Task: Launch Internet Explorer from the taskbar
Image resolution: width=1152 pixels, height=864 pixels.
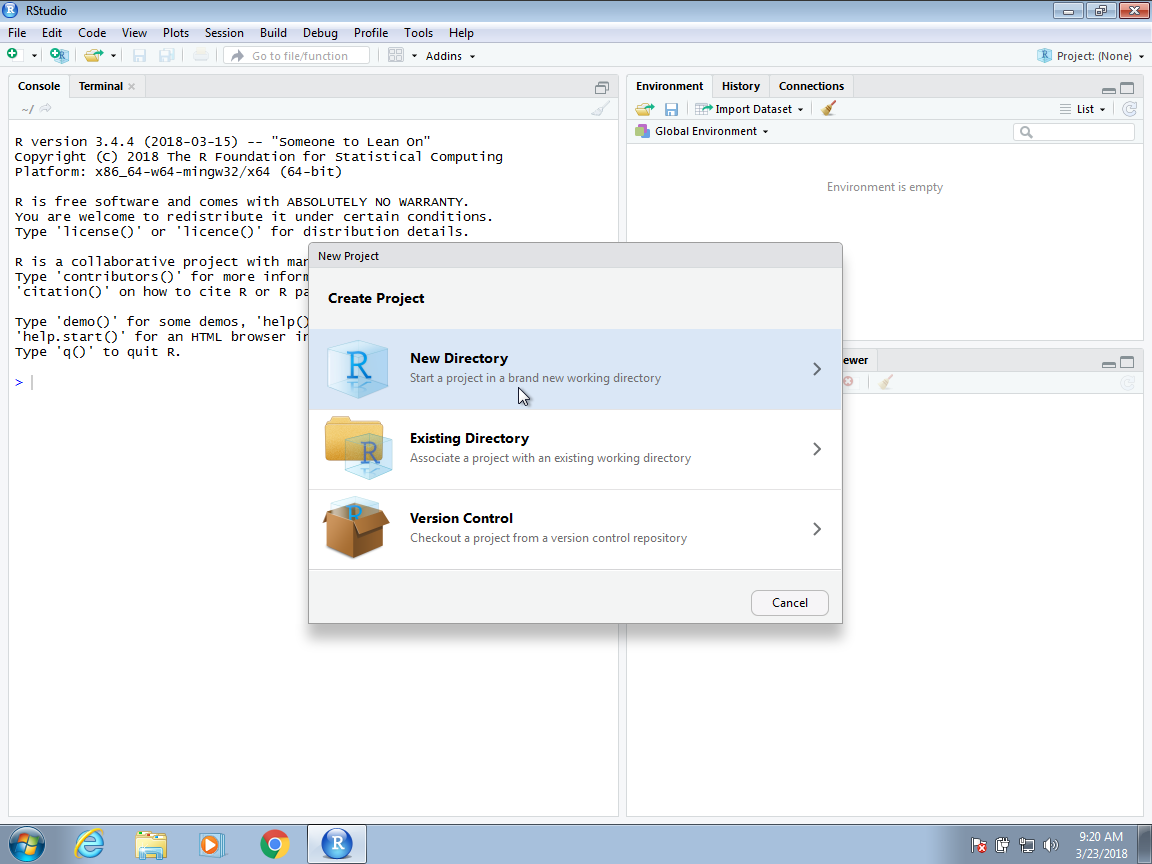Action: coord(89,844)
